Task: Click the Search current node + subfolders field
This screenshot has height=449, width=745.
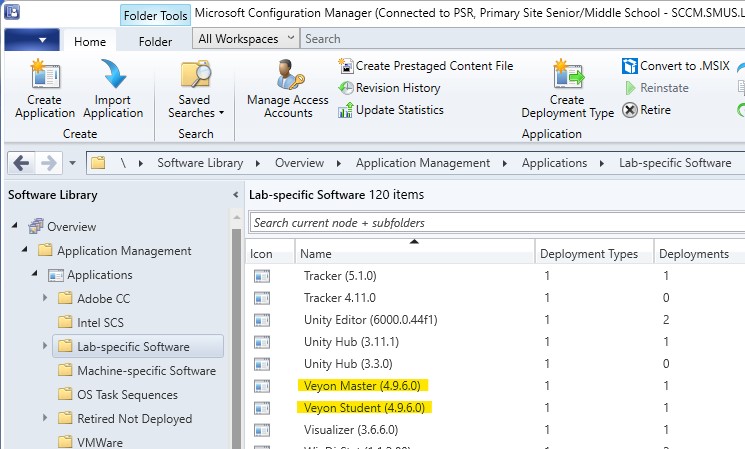Action: click(x=497, y=222)
